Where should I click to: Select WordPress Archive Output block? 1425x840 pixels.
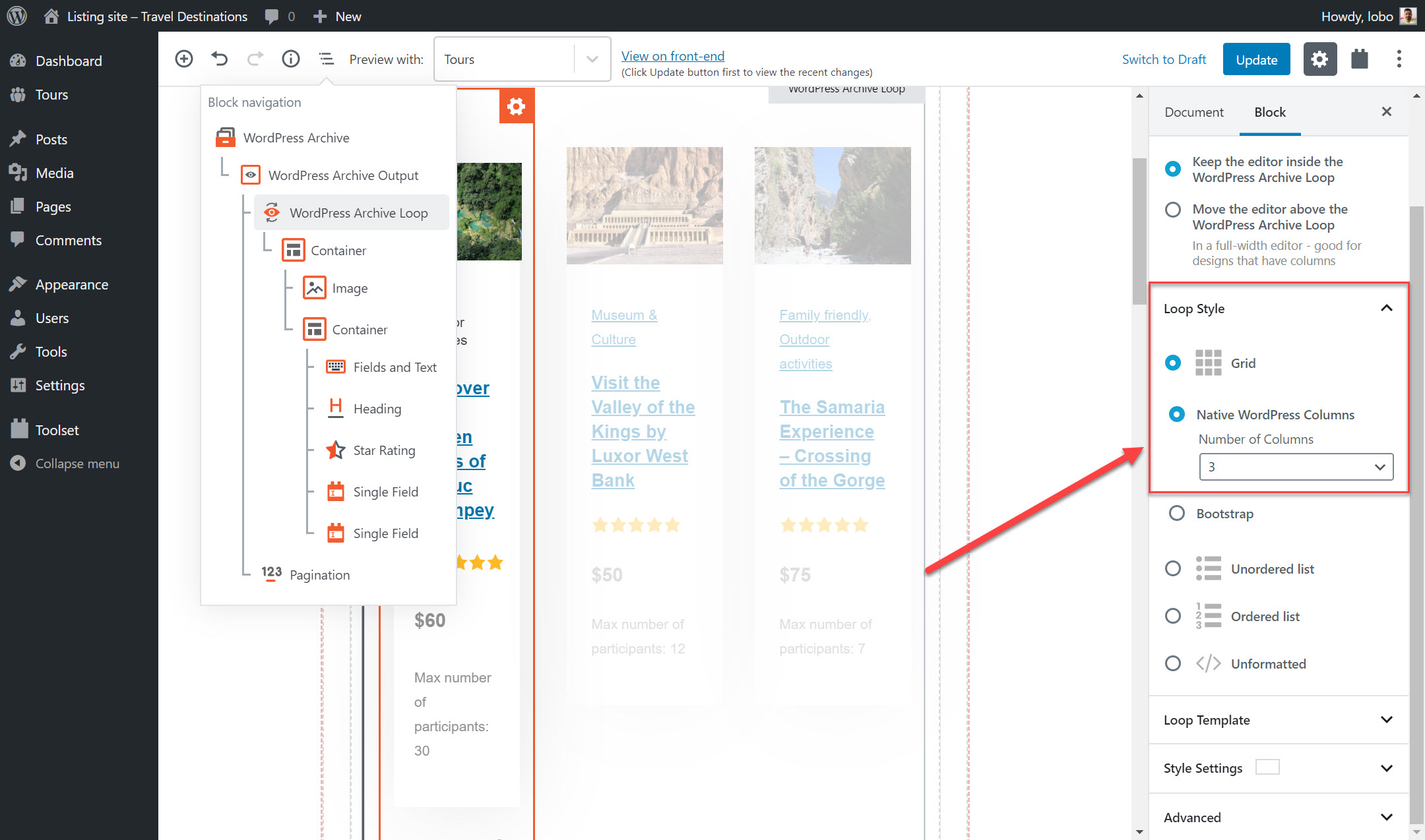click(x=330, y=175)
